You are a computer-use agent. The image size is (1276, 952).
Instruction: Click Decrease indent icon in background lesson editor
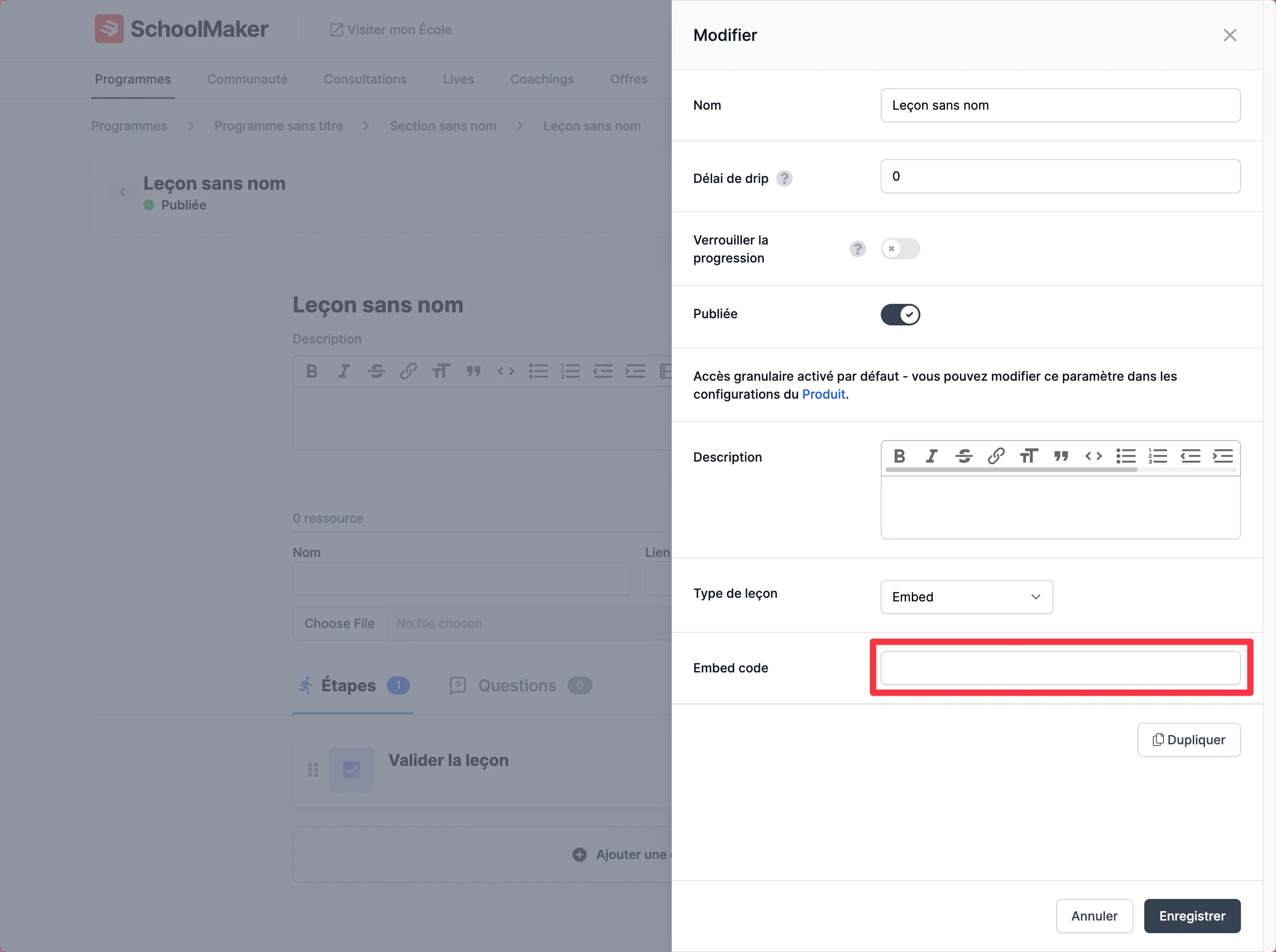pos(603,370)
